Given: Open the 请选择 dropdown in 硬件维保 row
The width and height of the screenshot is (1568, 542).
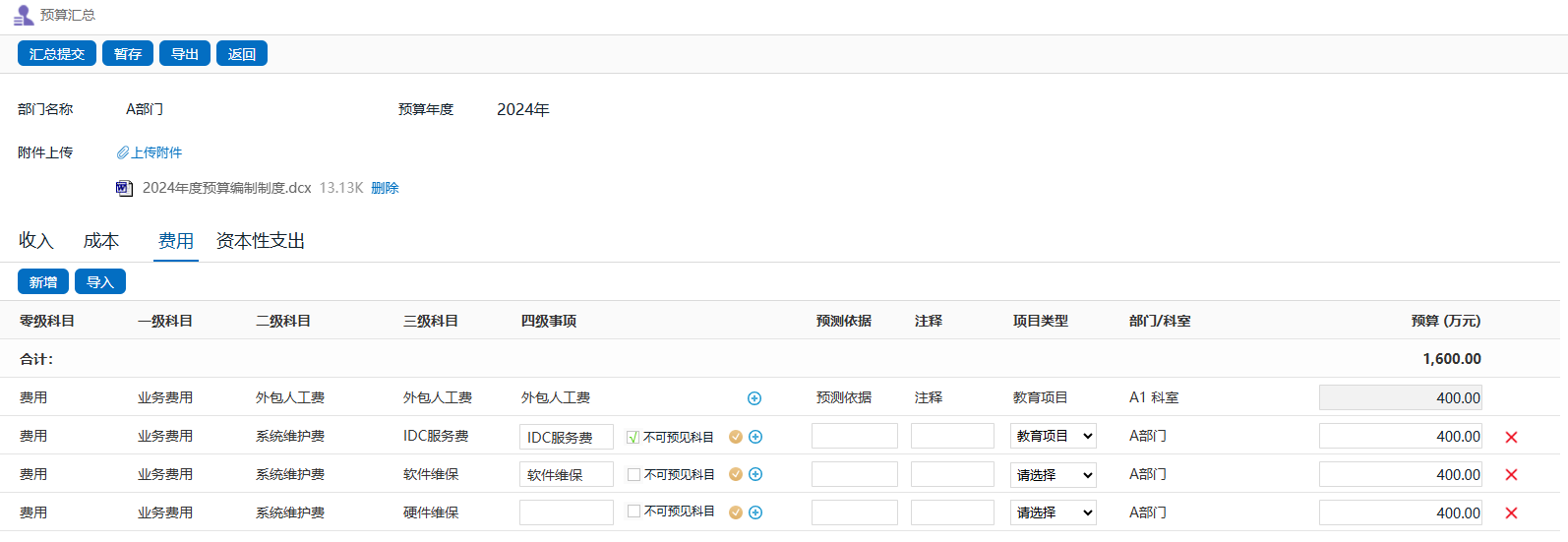Looking at the screenshot, I should 1053,512.
